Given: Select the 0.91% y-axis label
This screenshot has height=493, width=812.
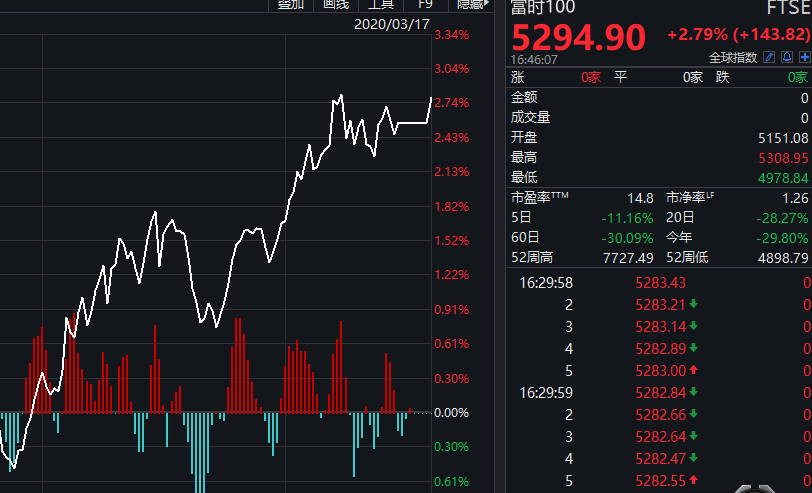Looking at the screenshot, I should [452, 310].
